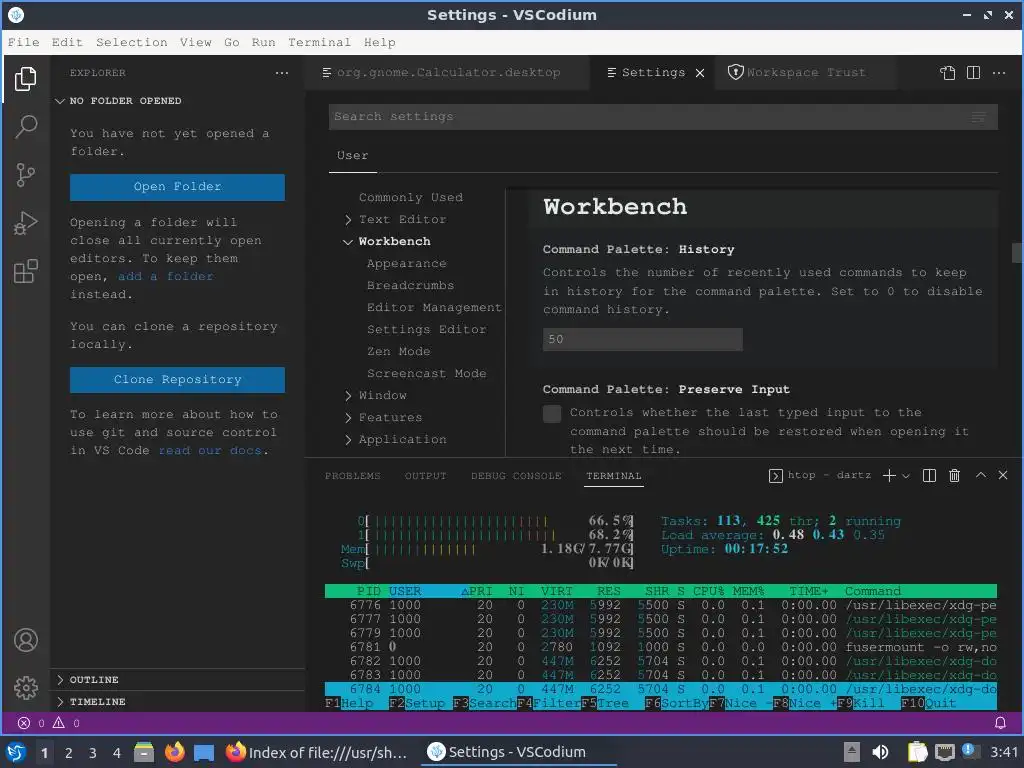This screenshot has width=1024, height=768.
Task: Expand Features settings category
Action: [x=390, y=417]
